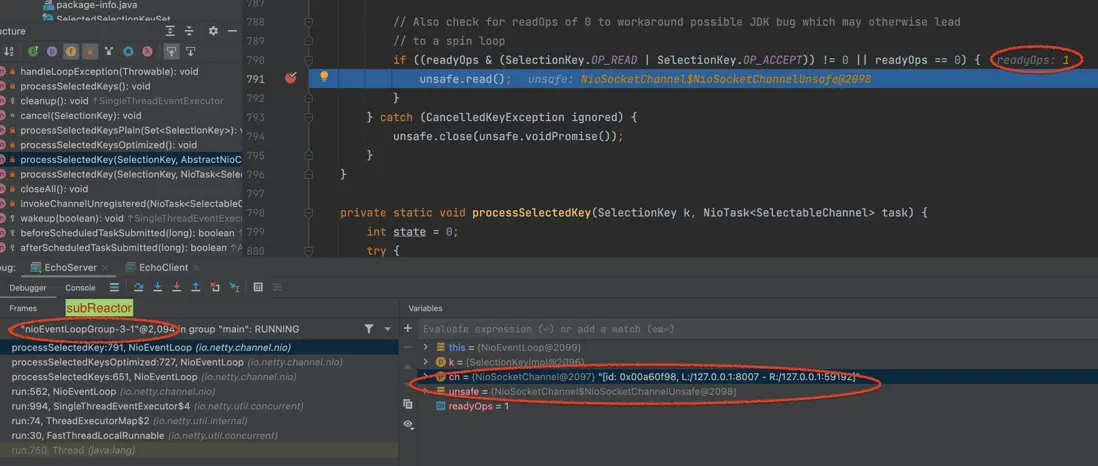The height and width of the screenshot is (466, 1098).
Task: Select frame run:750, Thread
Action: point(199,450)
